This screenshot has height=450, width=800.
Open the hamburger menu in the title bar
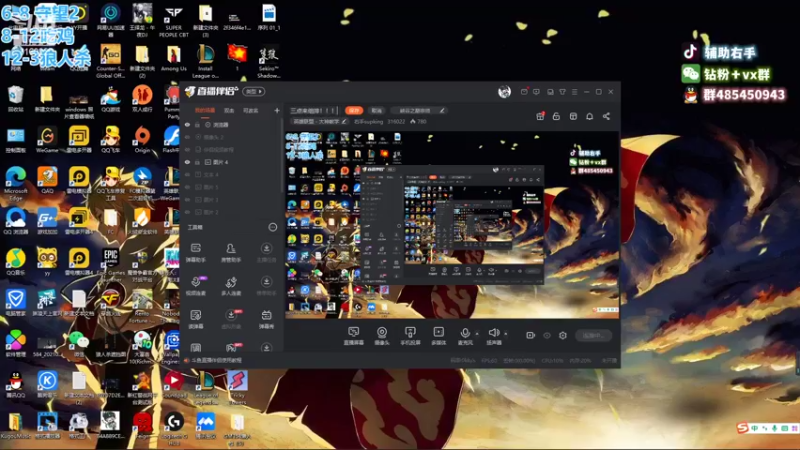coord(574,92)
